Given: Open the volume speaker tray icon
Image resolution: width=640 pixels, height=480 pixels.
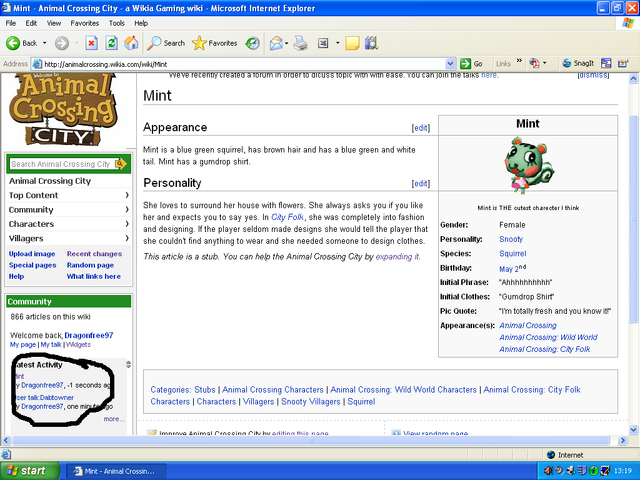Looking at the screenshot, I should point(548,471).
